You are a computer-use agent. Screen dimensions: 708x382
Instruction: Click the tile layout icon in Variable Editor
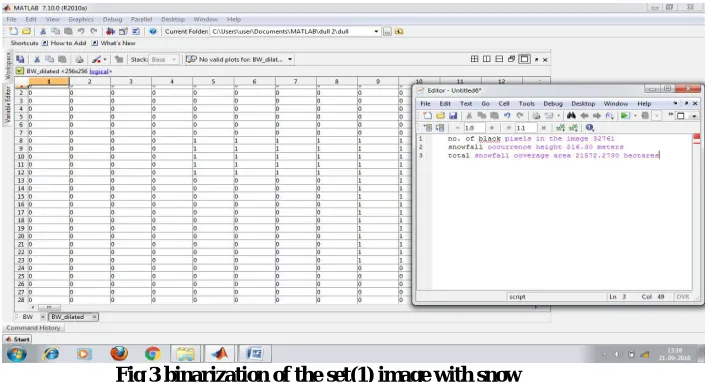click(x=474, y=59)
